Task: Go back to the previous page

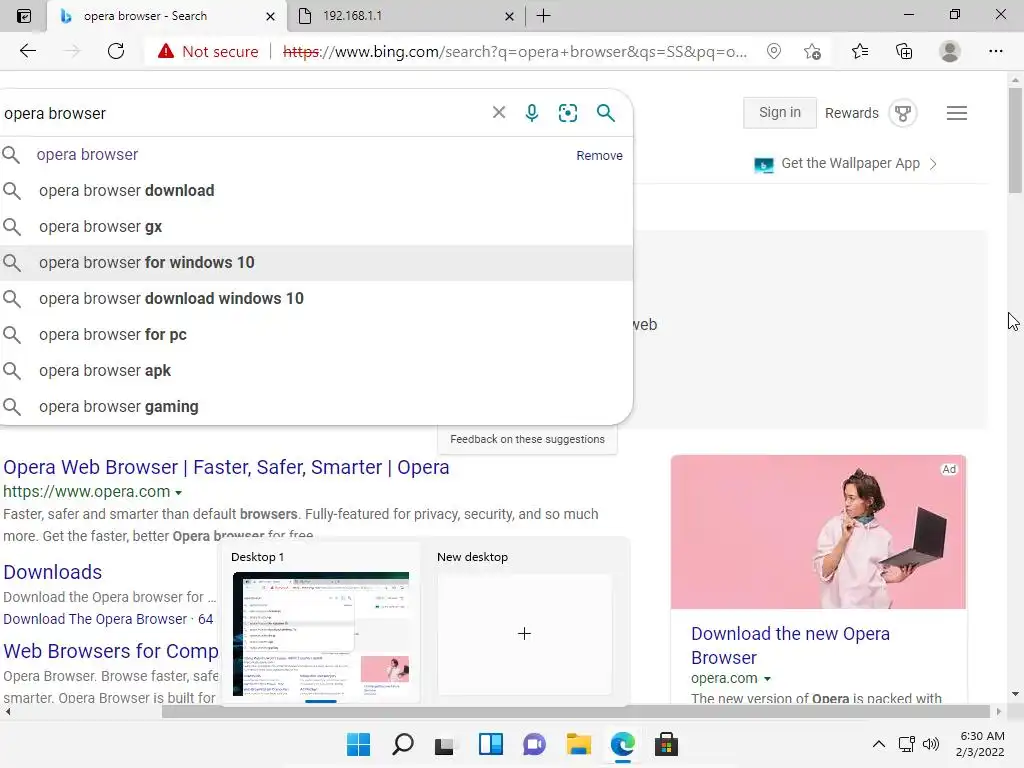Action: click(x=27, y=51)
